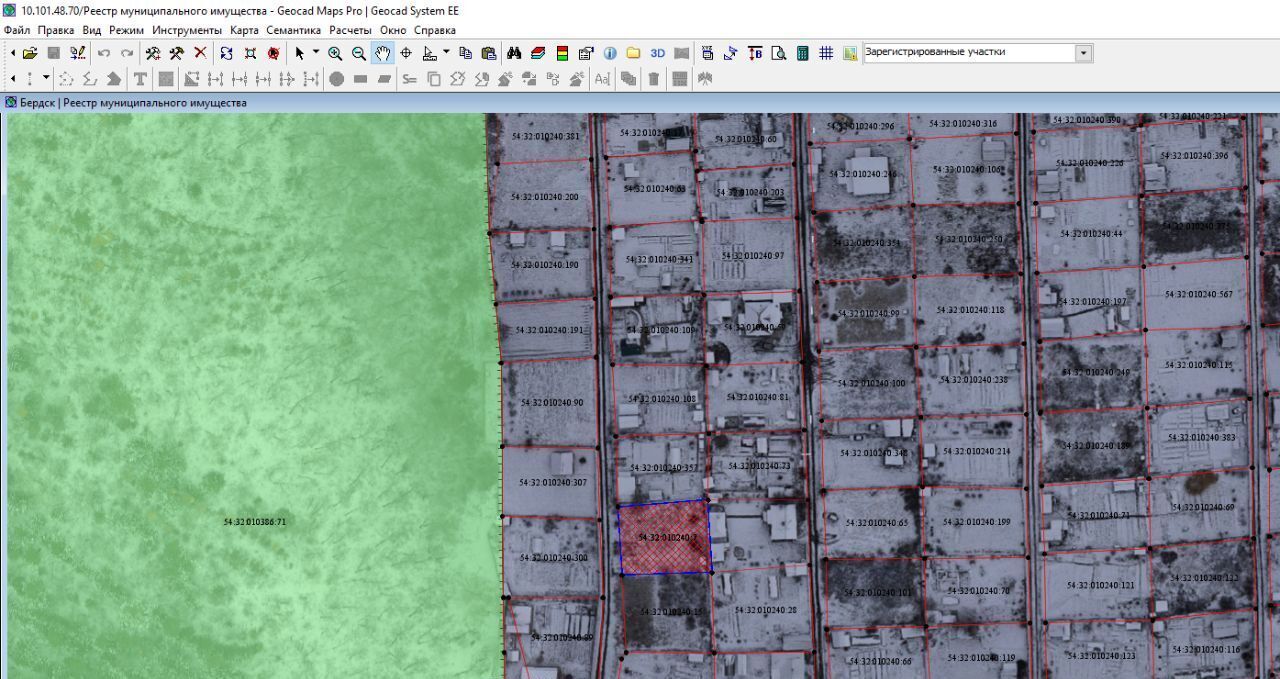Click the traffic light legend icon
The image size is (1280, 679).
[562, 53]
